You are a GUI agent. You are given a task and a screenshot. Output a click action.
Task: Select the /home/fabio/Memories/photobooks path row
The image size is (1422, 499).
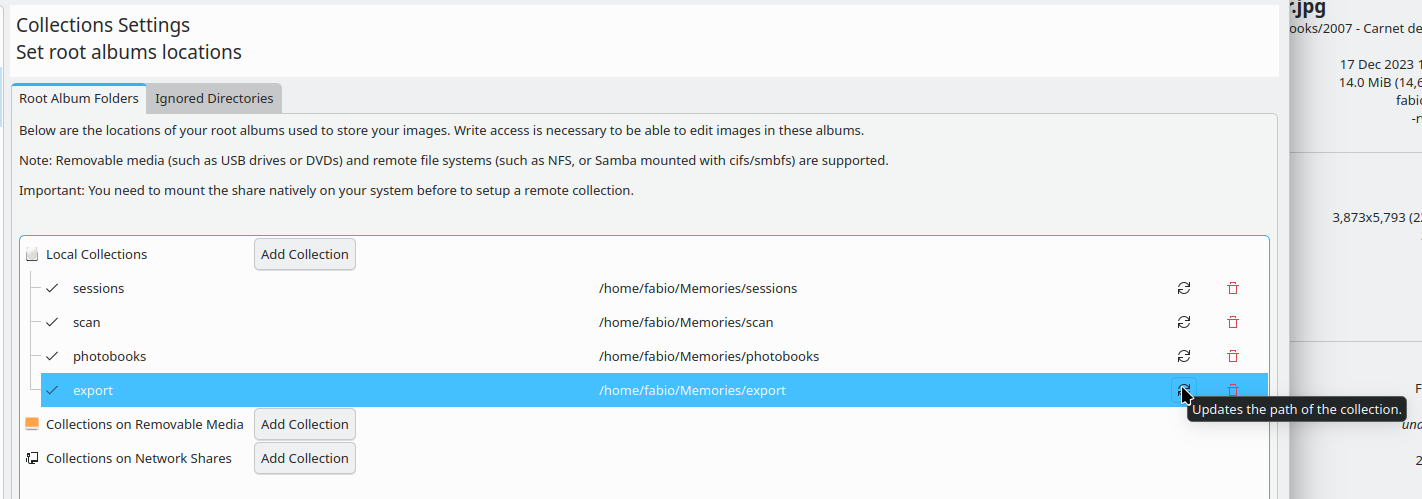654,356
